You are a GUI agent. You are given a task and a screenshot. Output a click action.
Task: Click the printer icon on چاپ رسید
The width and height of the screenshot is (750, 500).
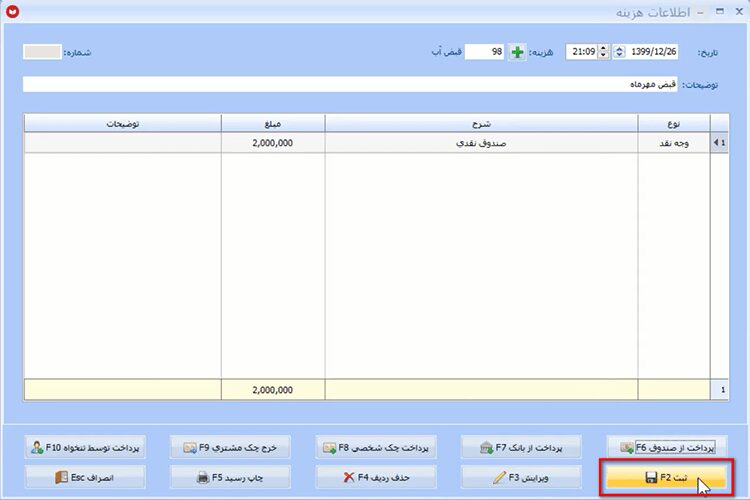[203, 478]
